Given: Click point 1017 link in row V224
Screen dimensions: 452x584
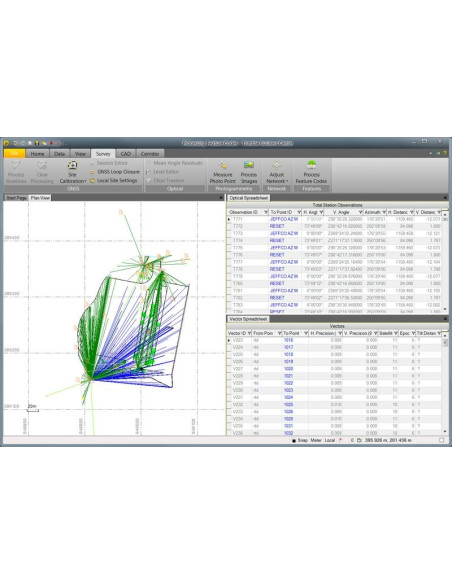Looking at the screenshot, I should [288, 347].
